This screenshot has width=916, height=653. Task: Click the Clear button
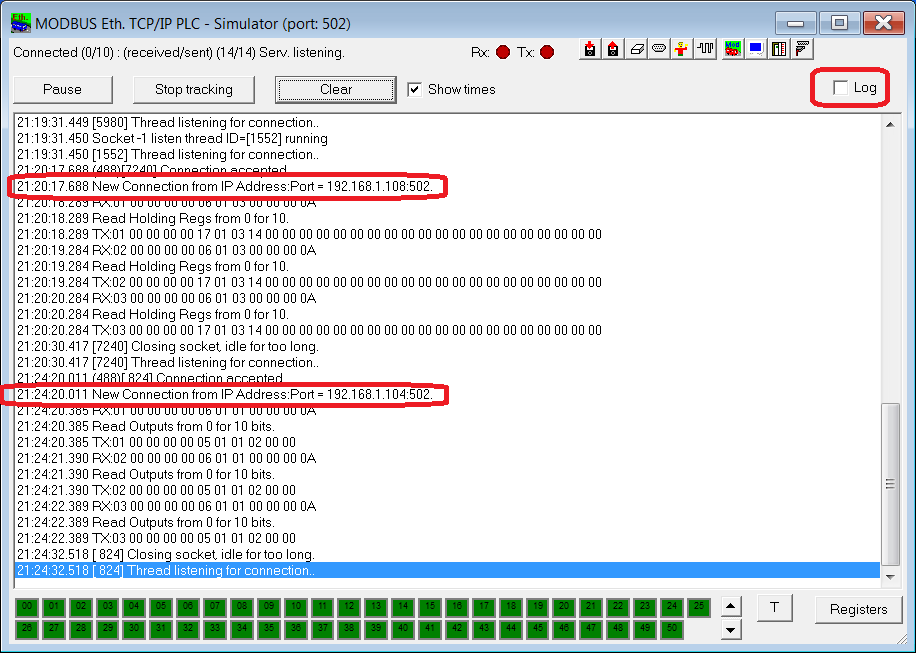tap(336, 89)
